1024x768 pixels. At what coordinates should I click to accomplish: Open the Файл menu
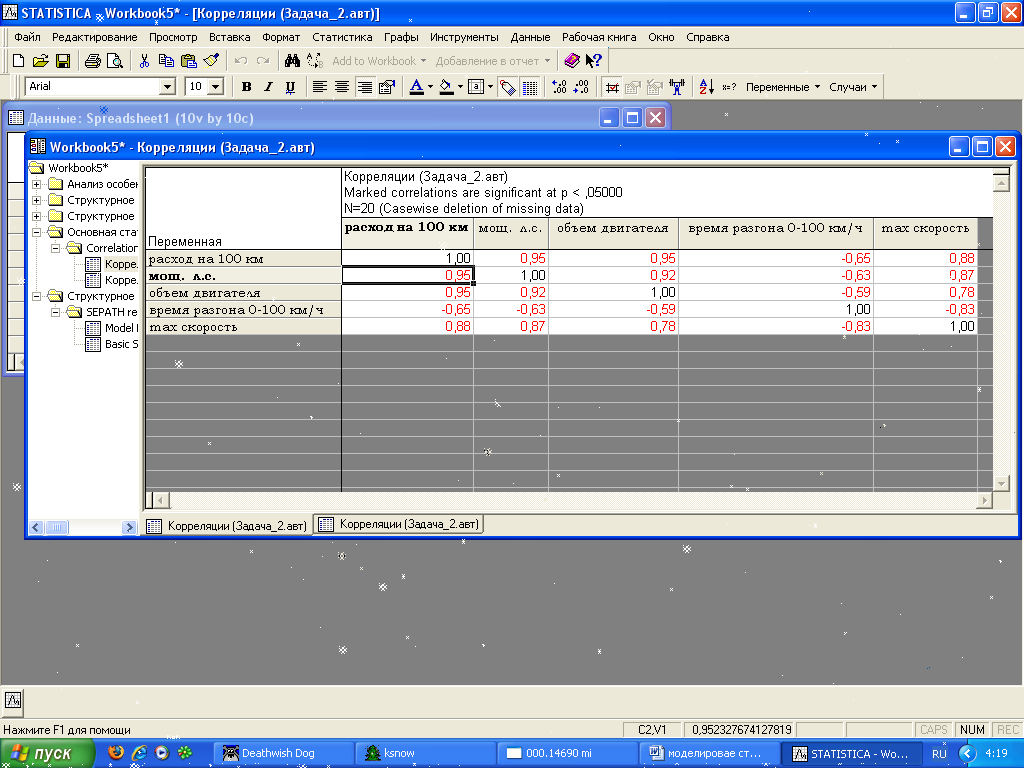click(27, 37)
